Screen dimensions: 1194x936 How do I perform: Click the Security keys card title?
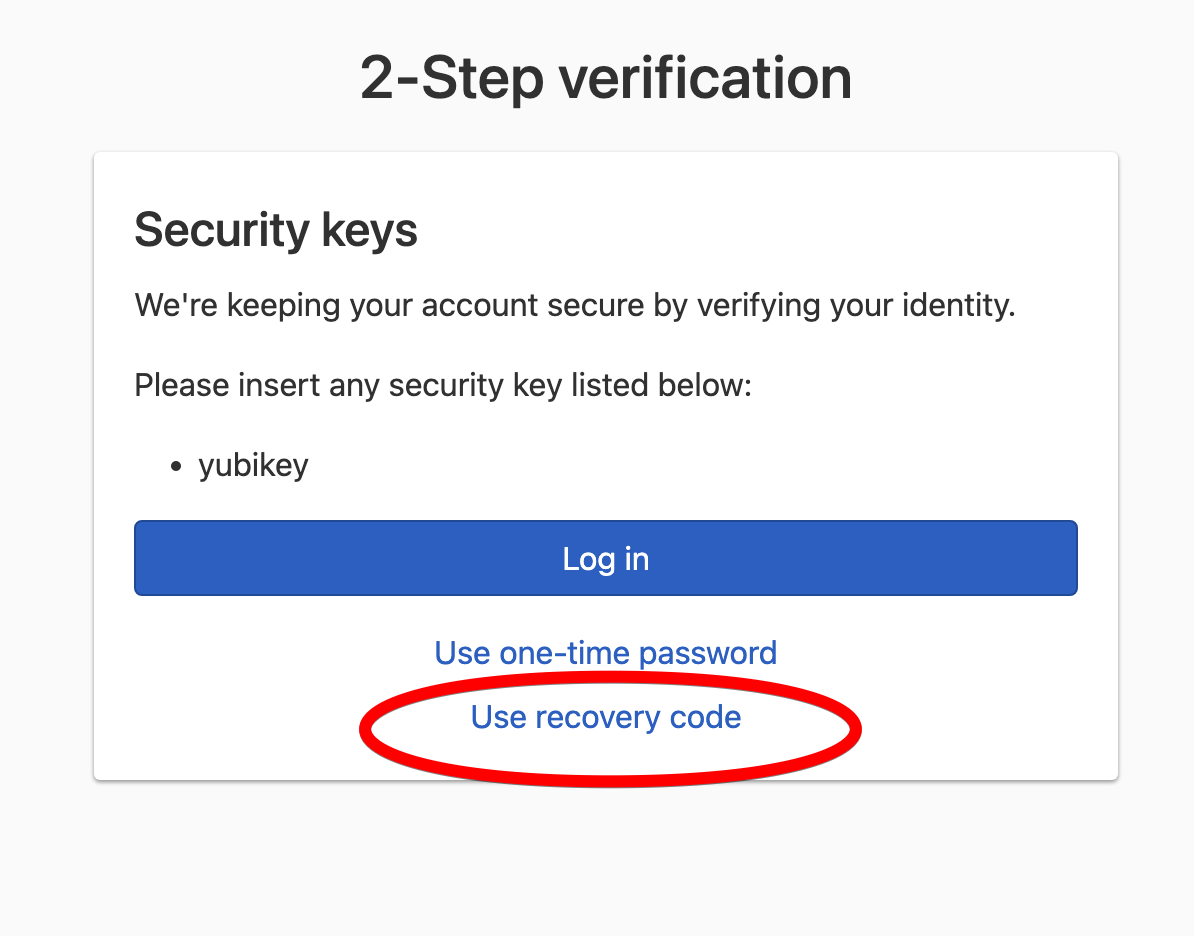[276, 230]
